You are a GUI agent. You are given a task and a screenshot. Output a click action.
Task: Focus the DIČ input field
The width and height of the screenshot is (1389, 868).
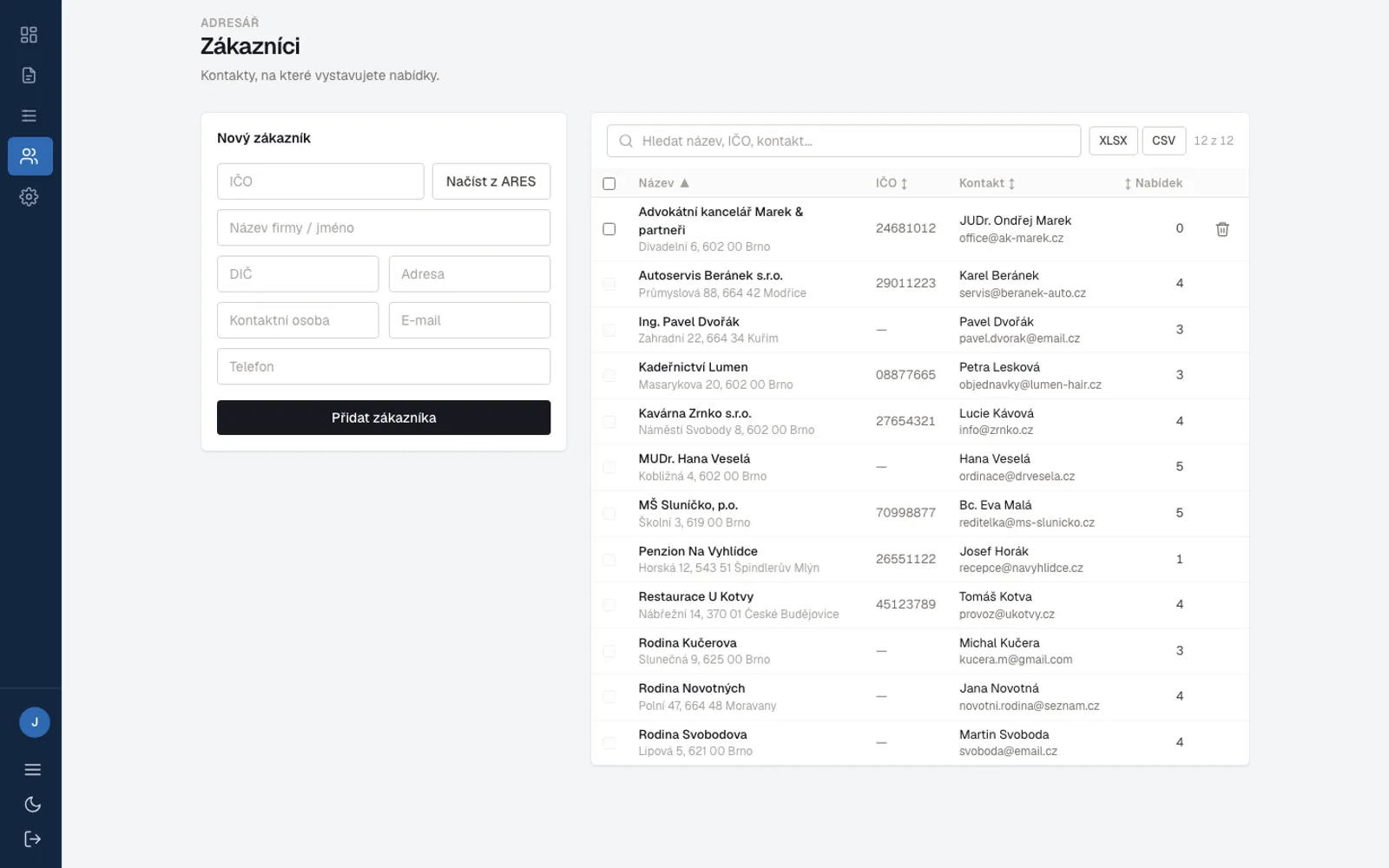(x=298, y=274)
